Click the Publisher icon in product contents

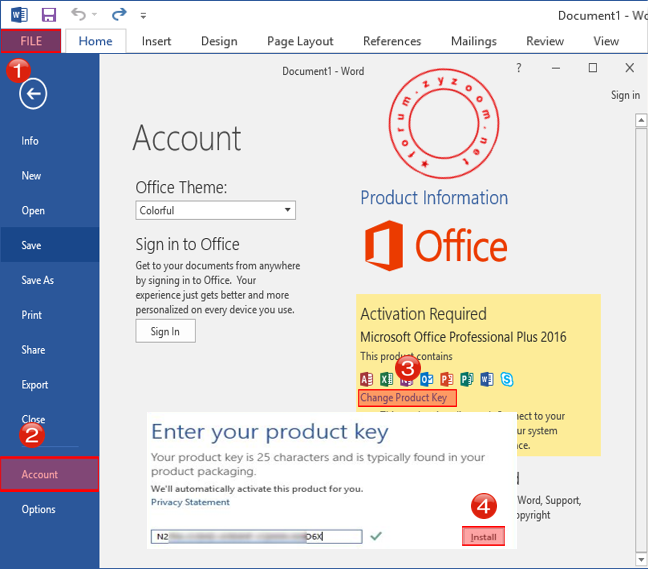[467, 379]
